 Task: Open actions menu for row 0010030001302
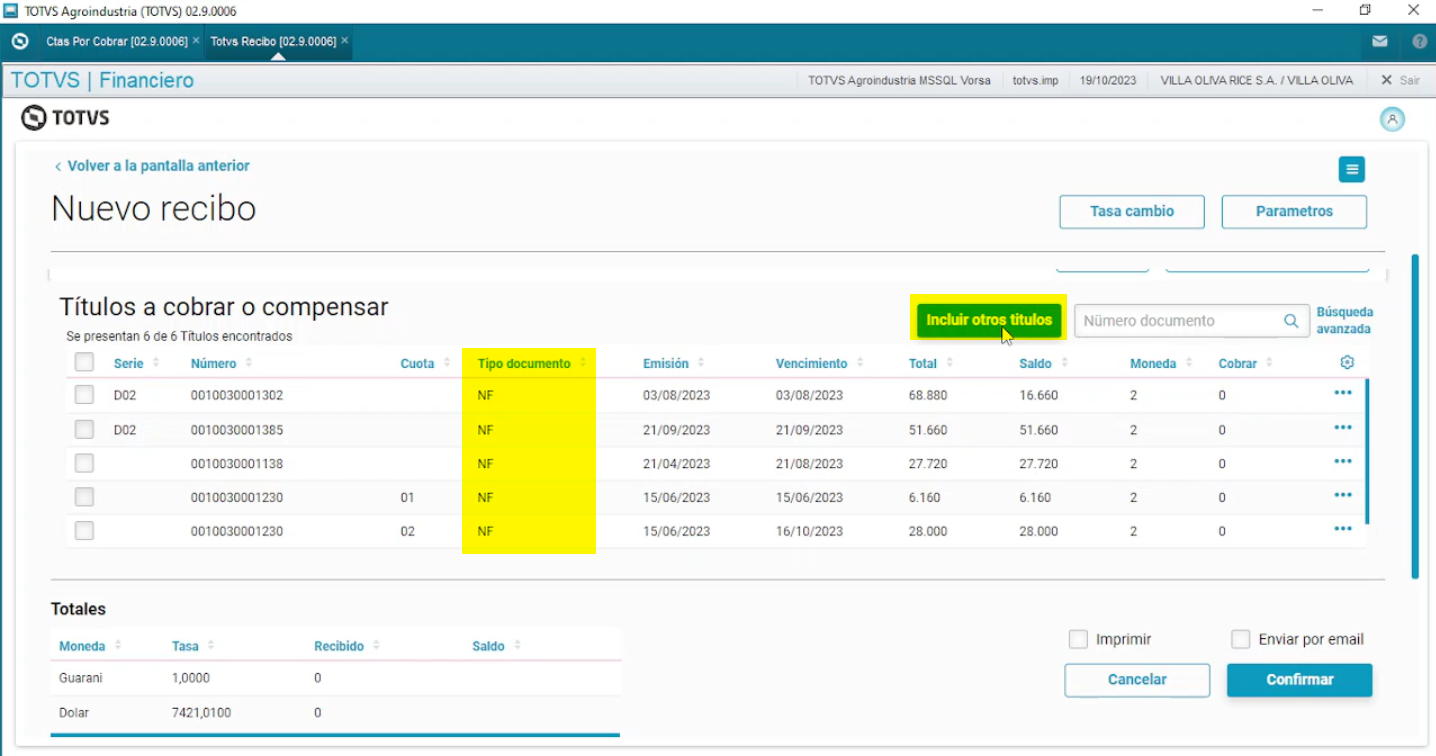tap(1343, 393)
